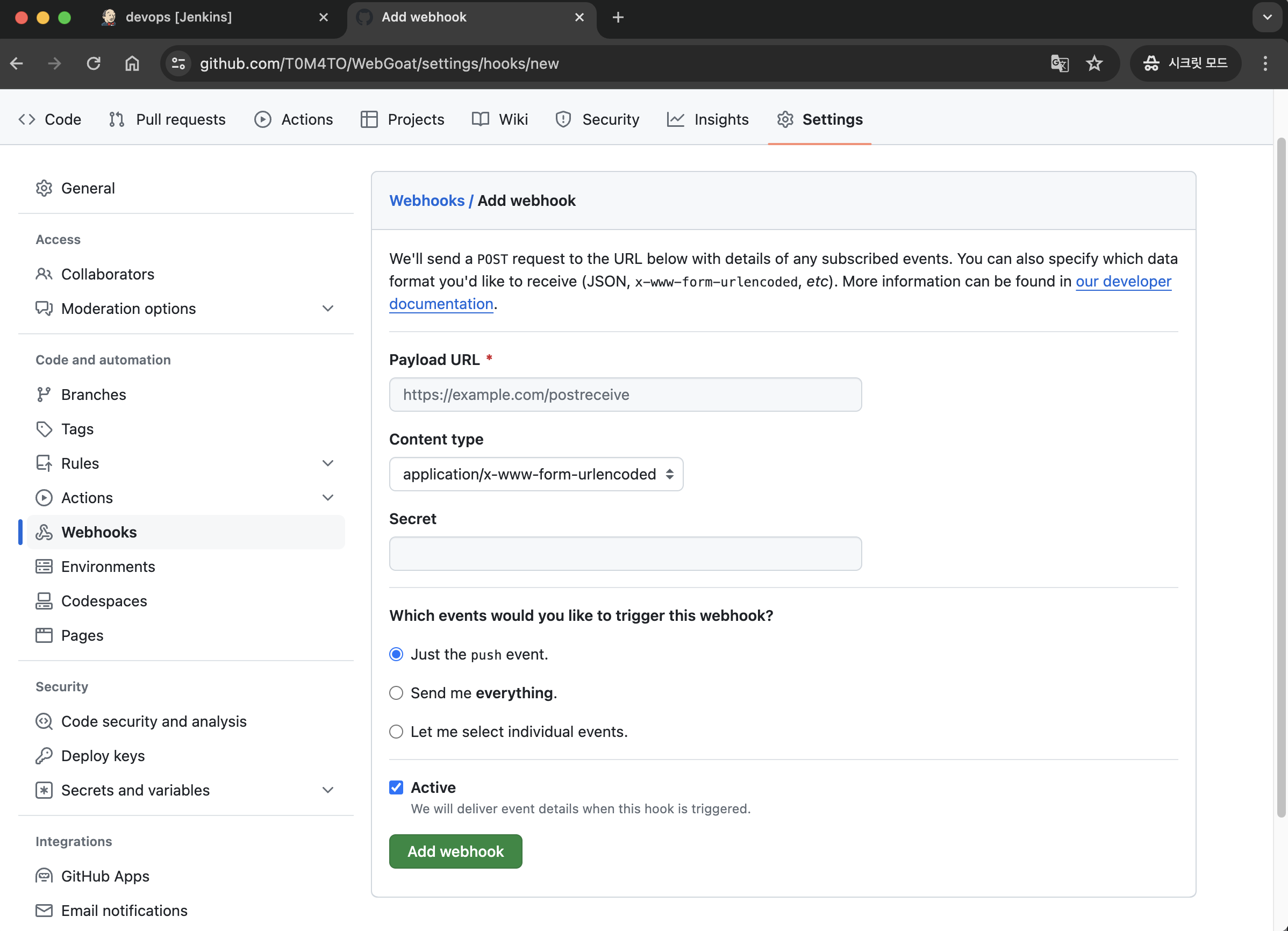
Task: Reload the page with the refresh icon
Action: (94, 63)
